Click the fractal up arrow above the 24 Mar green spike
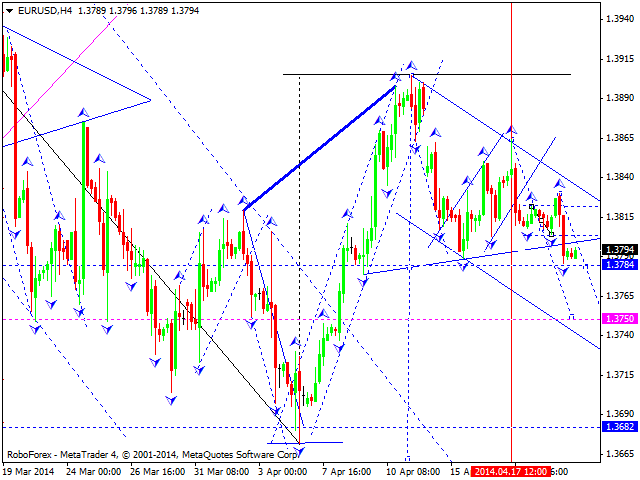Viewport: 640px width, 480px height. [83, 112]
